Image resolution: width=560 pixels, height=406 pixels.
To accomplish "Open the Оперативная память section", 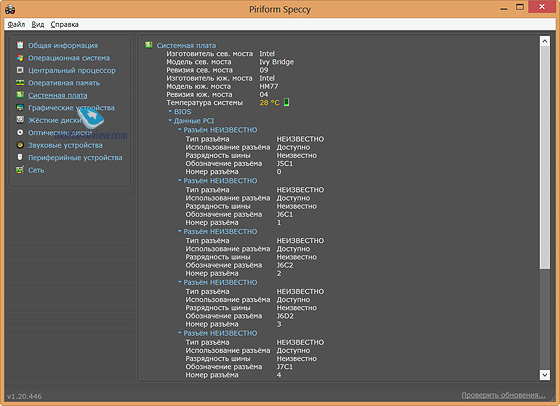I will point(64,83).
